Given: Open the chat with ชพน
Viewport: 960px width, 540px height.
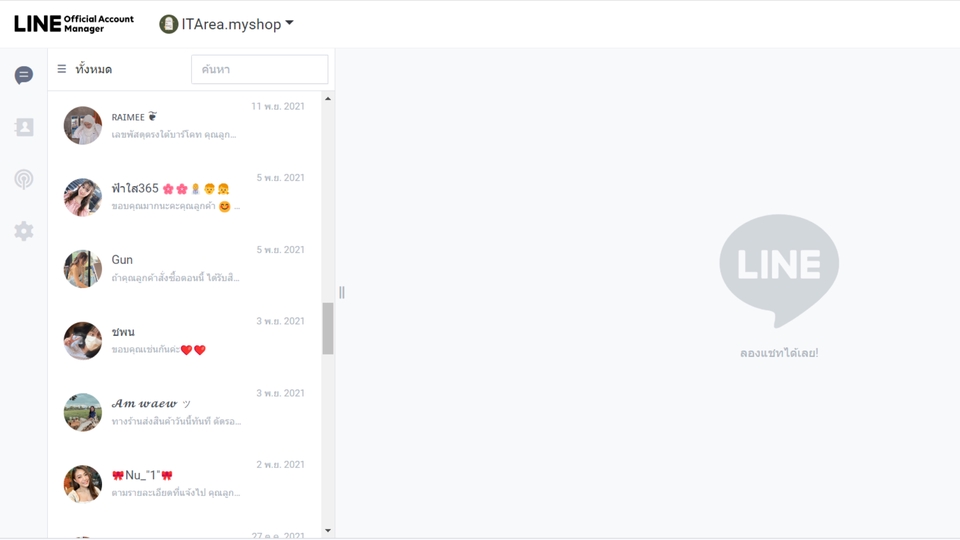Looking at the screenshot, I should tap(184, 340).
